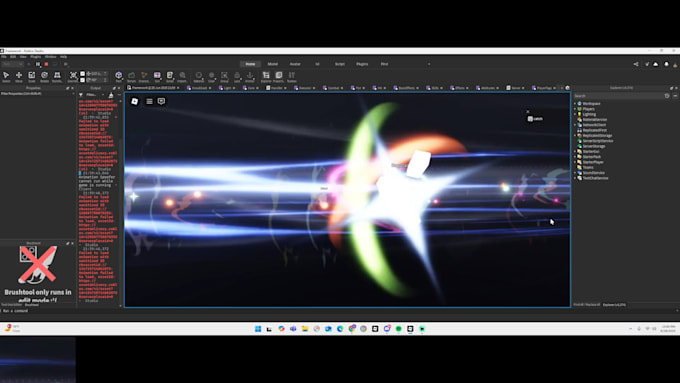Expand the TextChatService node
680x383 pixels.
(575, 178)
